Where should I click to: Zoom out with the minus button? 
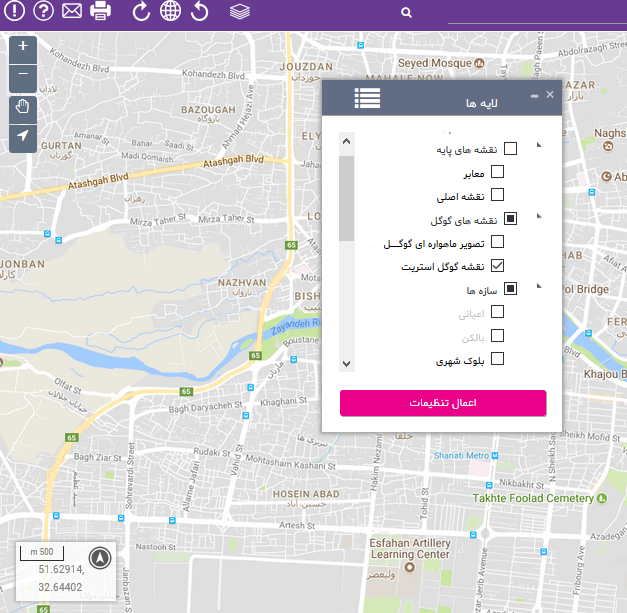pyautogui.click(x=23, y=78)
